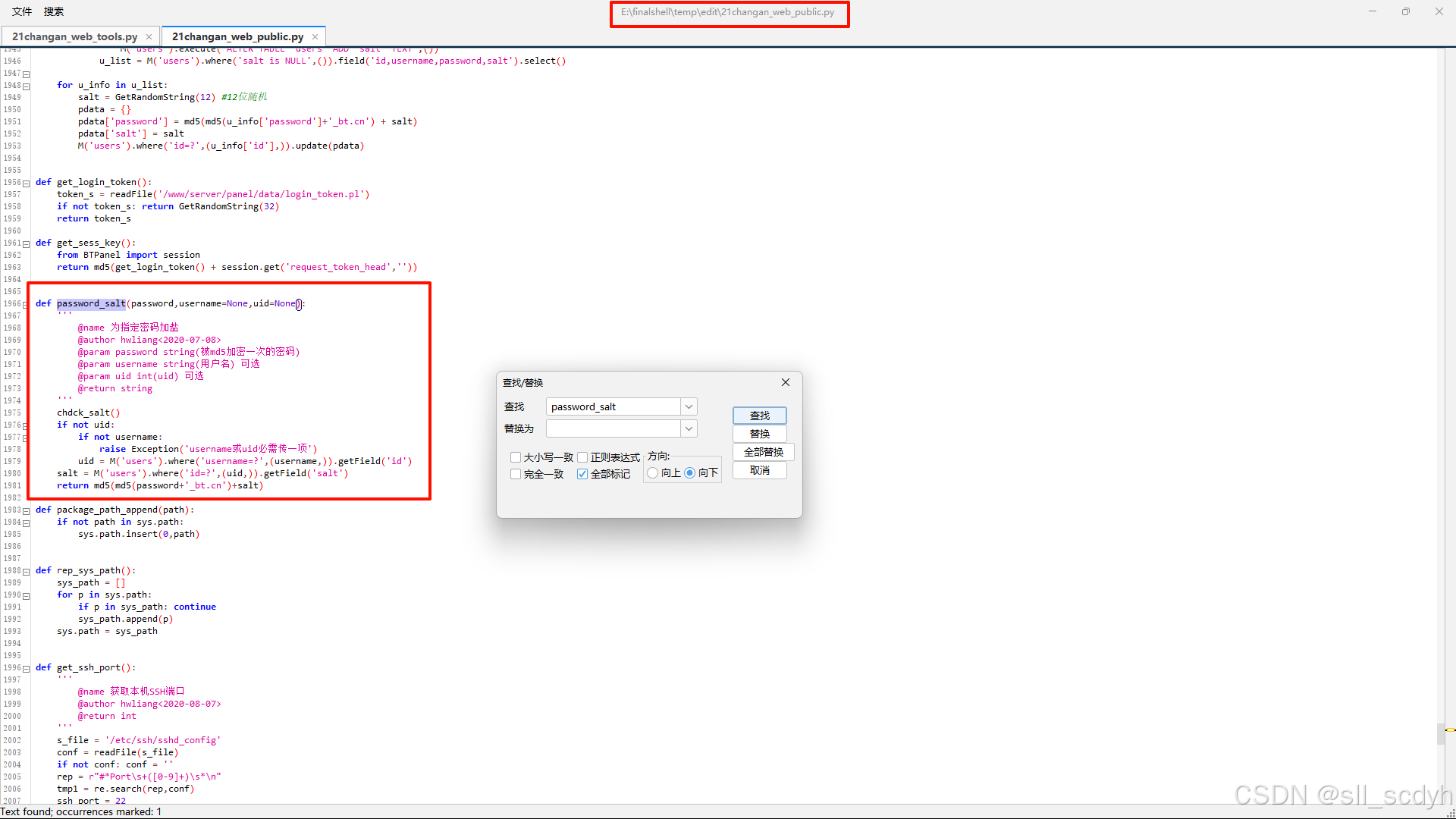Close the 21changan_web_public.py tab

(315, 36)
